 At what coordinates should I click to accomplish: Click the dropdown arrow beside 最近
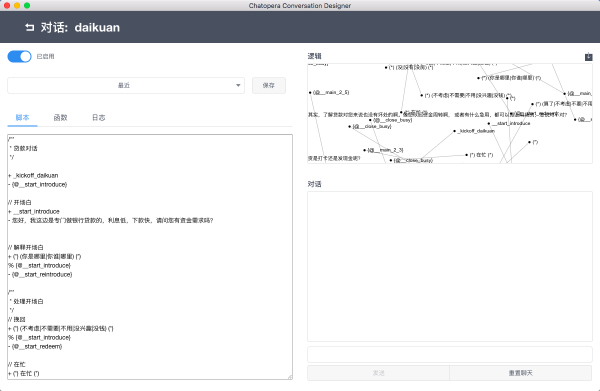(x=238, y=85)
